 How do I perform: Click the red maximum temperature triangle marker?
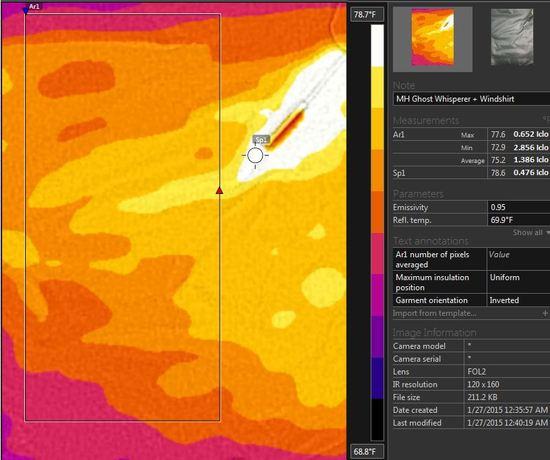220,191
